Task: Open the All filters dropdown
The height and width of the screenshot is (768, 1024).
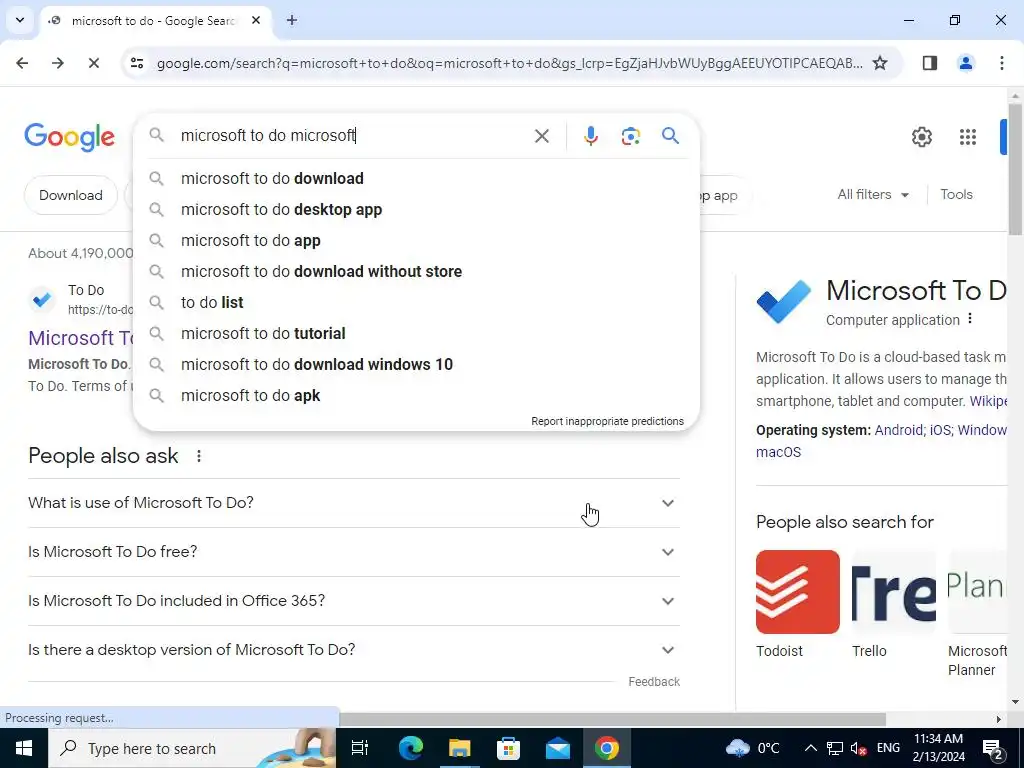Action: coord(872,194)
